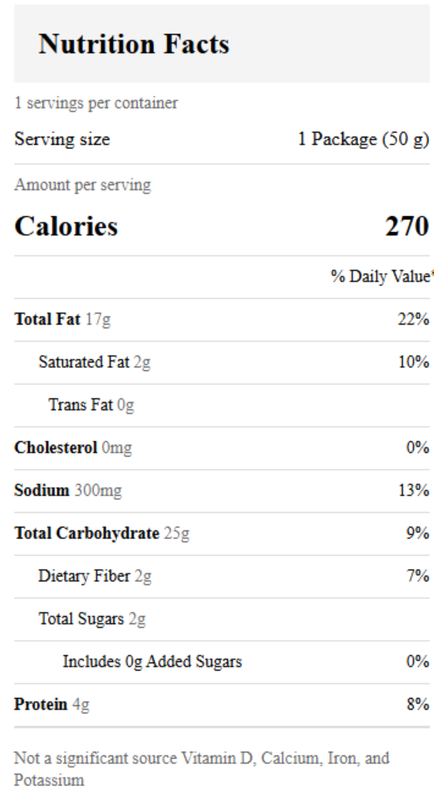Click the 270 calories value
The image size is (434, 800).
pos(407,226)
